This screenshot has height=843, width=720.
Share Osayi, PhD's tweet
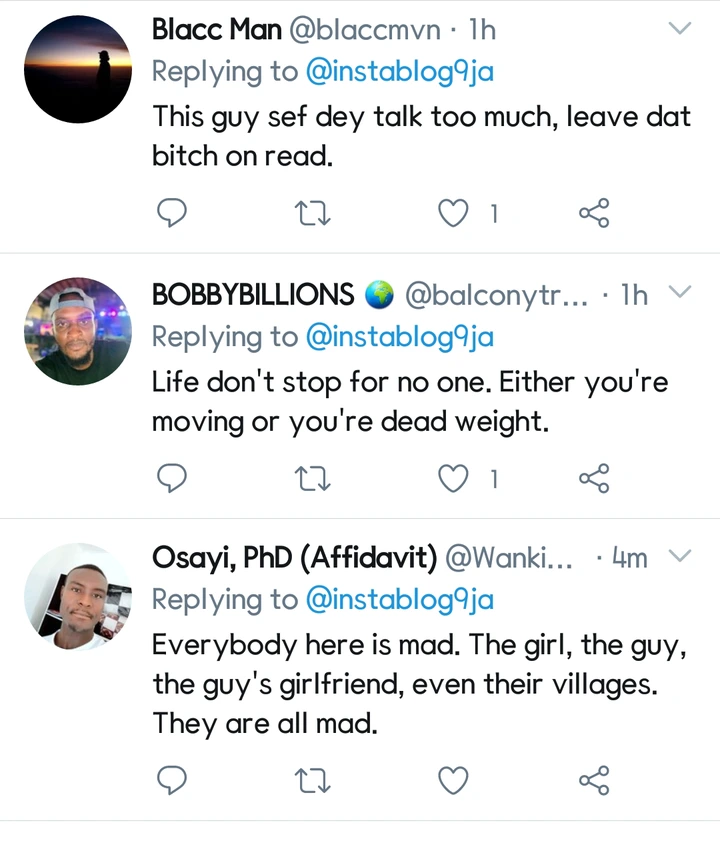coord(594,779)
